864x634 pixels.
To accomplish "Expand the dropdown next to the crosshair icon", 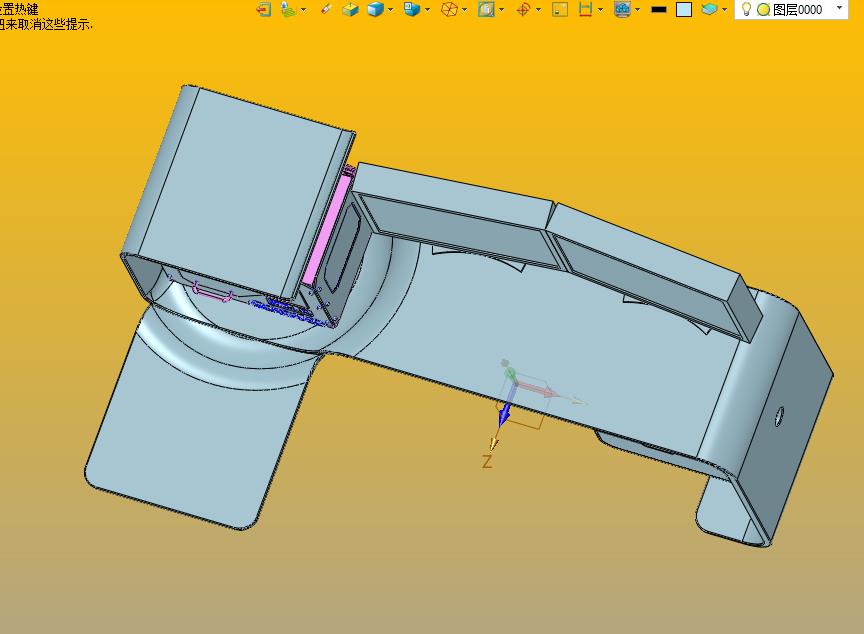I will [x=538, y=10].
